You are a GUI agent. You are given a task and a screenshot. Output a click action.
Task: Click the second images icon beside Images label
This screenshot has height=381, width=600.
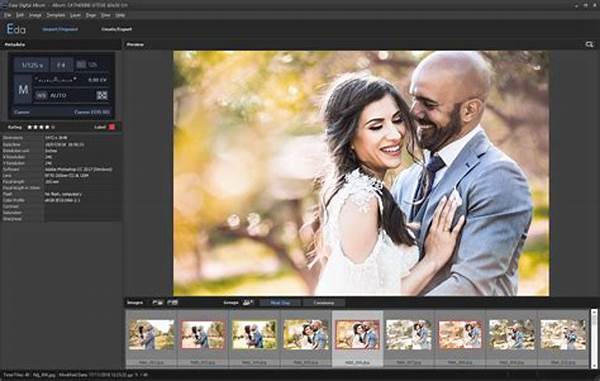click(172, 303)
